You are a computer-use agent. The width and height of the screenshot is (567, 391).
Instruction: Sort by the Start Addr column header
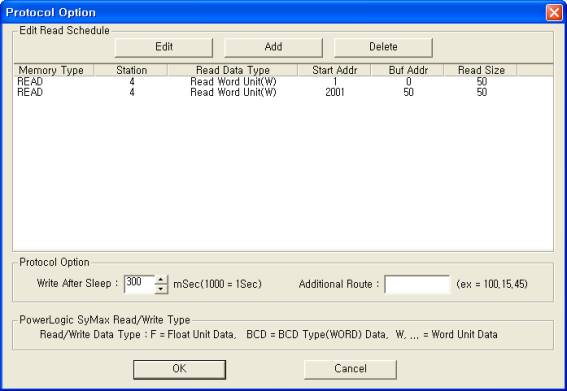point(334,70)
